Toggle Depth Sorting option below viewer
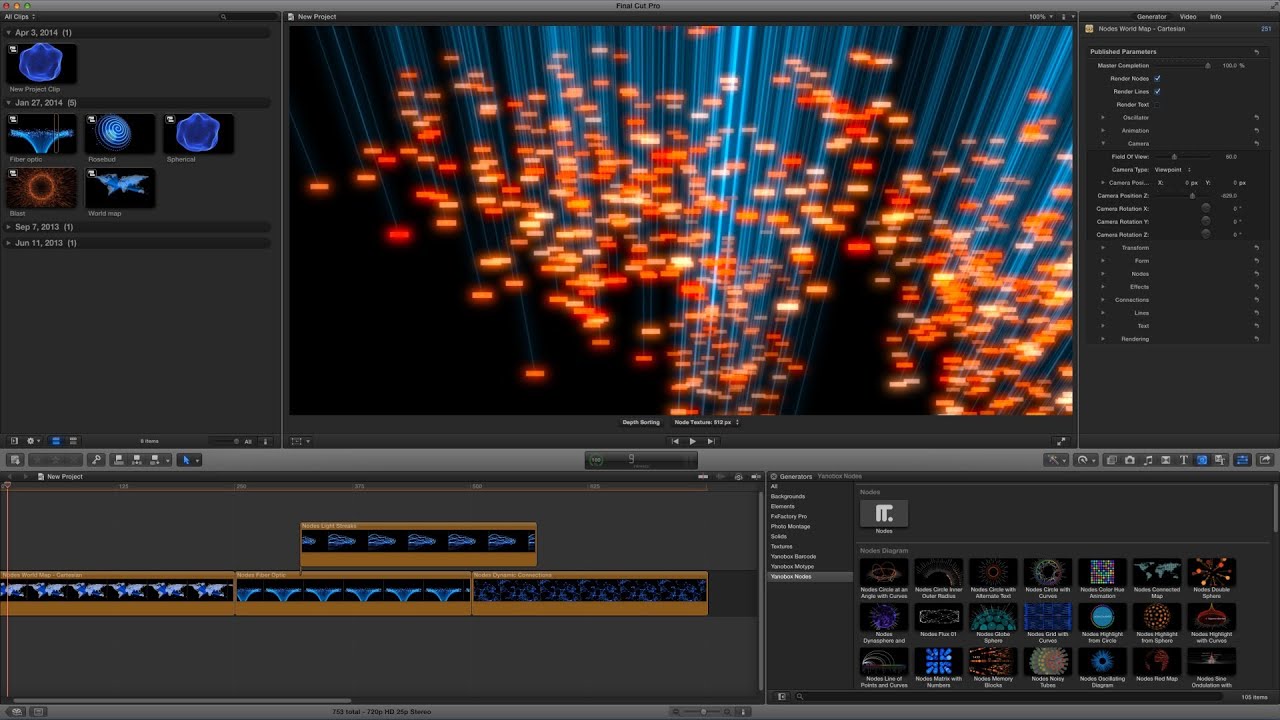This screenshot has height=720, width=1280. click(x=641, y=422)
